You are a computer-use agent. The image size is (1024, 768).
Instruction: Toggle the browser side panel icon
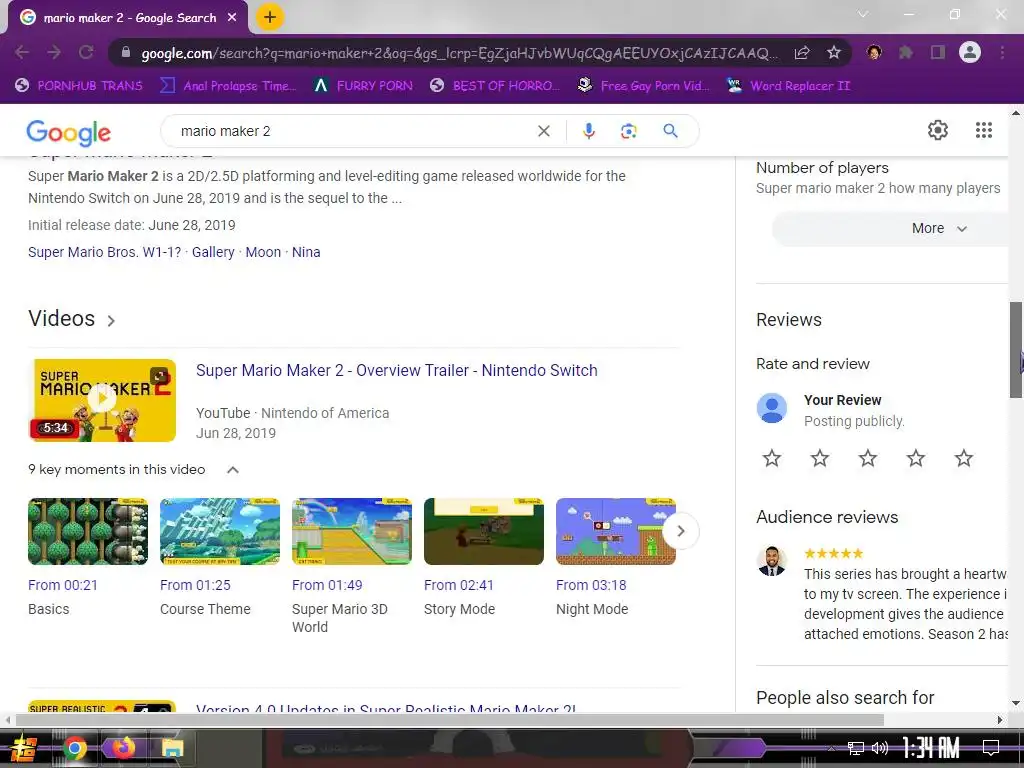click(x=938, y=52)
